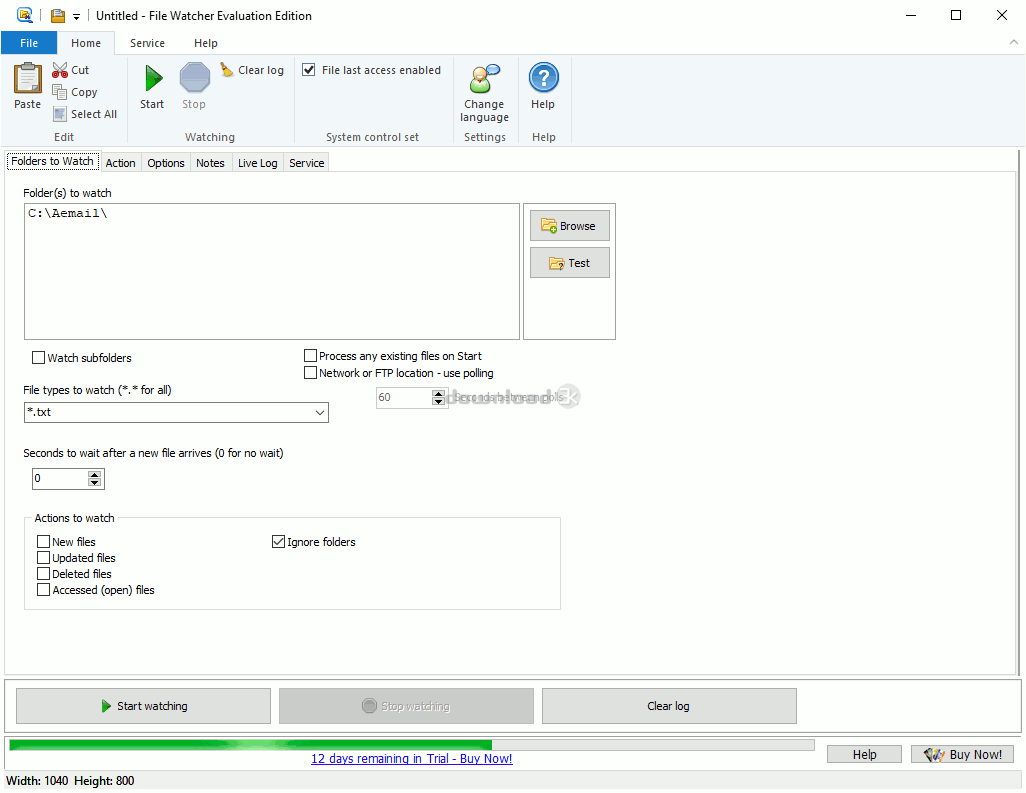This screenshot has width=1026, height=793.
Task: Check the Updated files action
Action: [44, 557]
